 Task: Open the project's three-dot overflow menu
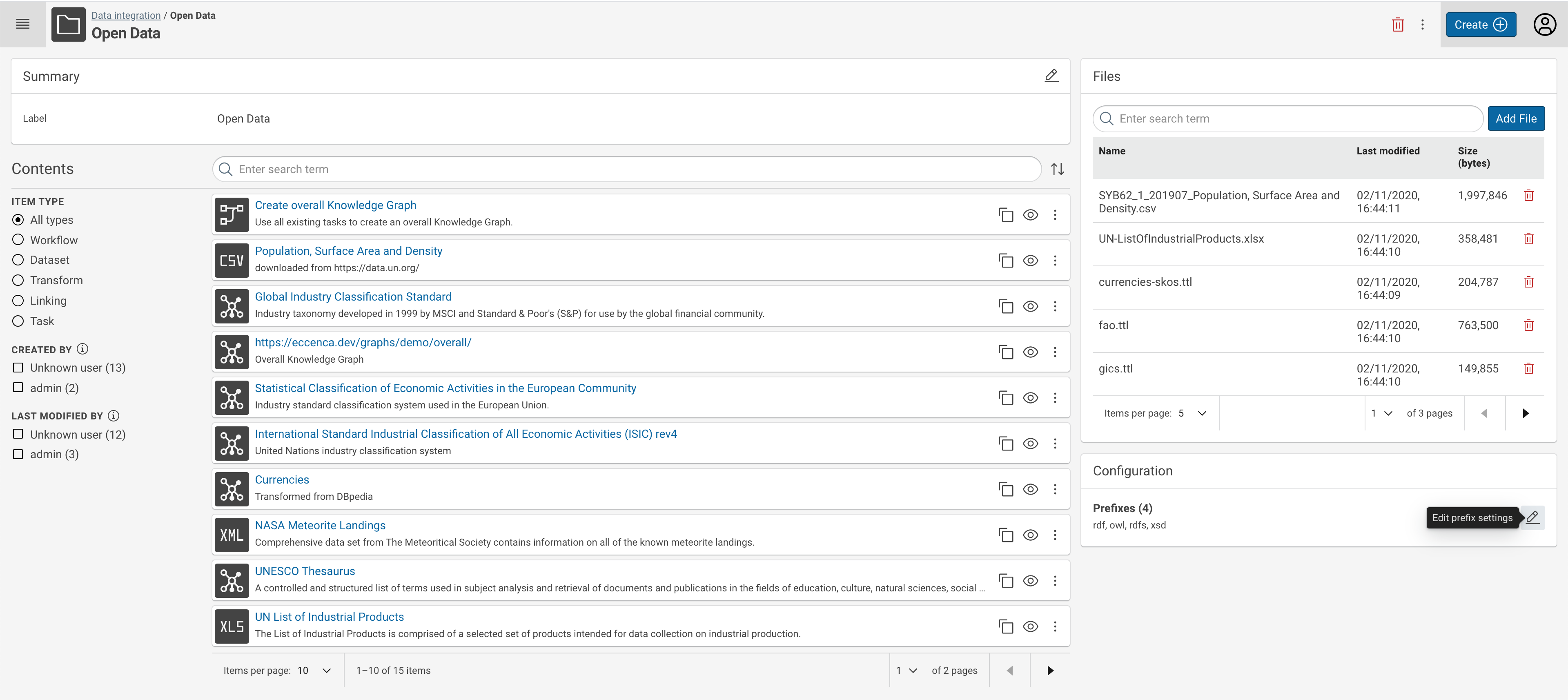click(x=1423, y=25)
